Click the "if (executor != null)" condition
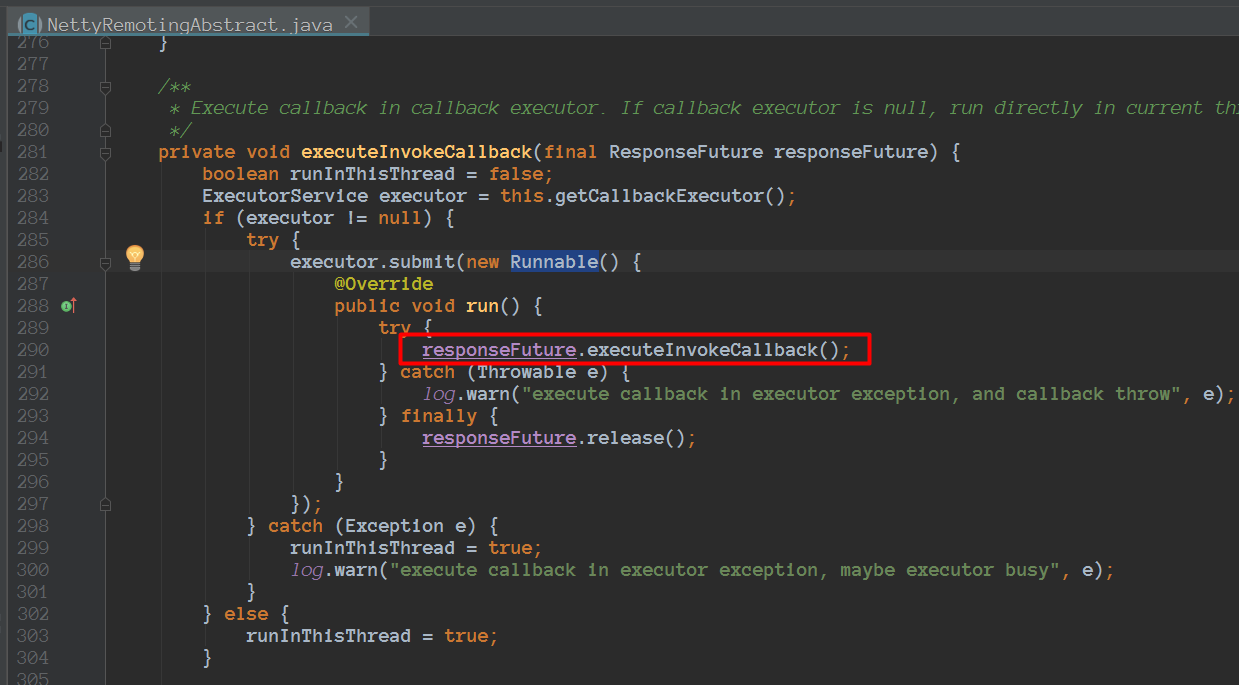Viewport: 1239px width, 685px height. pos(318,218)
